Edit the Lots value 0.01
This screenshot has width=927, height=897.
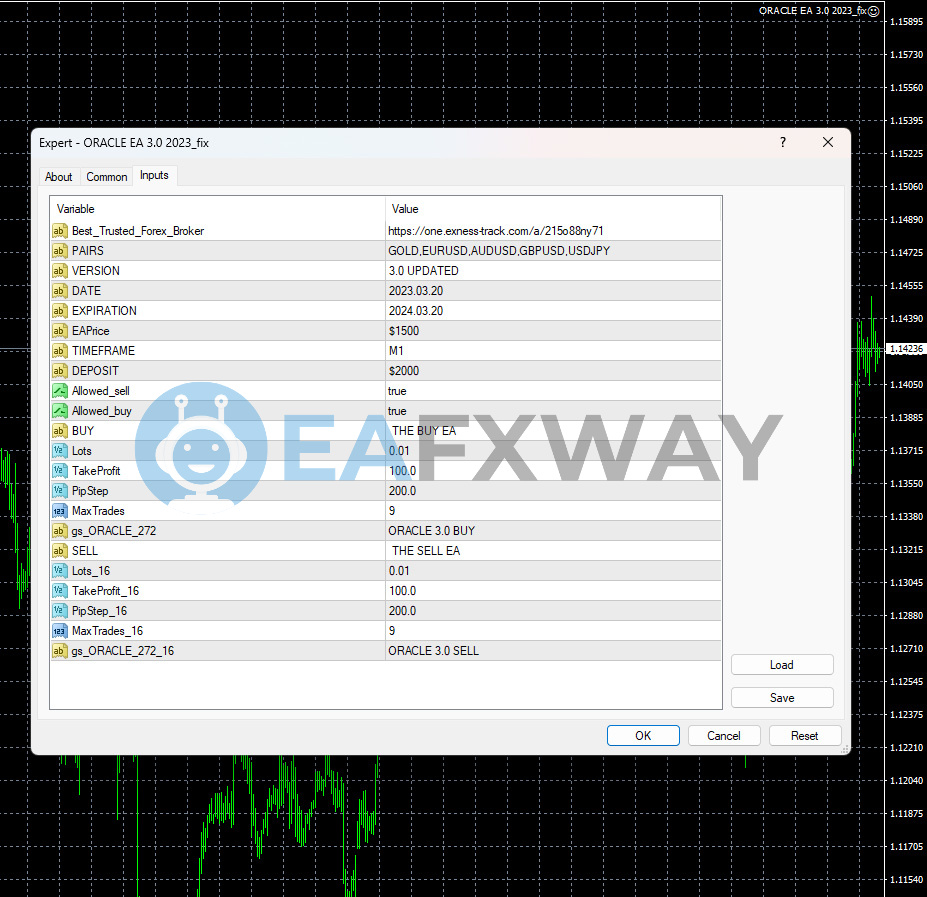point(399,451)
